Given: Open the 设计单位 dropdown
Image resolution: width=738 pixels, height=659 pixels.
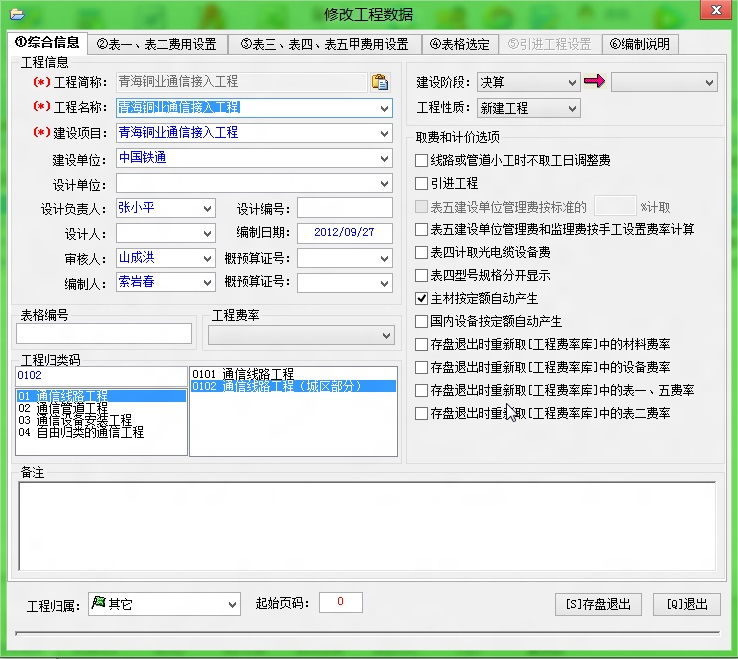Looking at the screenshot, I should point(384,184).
